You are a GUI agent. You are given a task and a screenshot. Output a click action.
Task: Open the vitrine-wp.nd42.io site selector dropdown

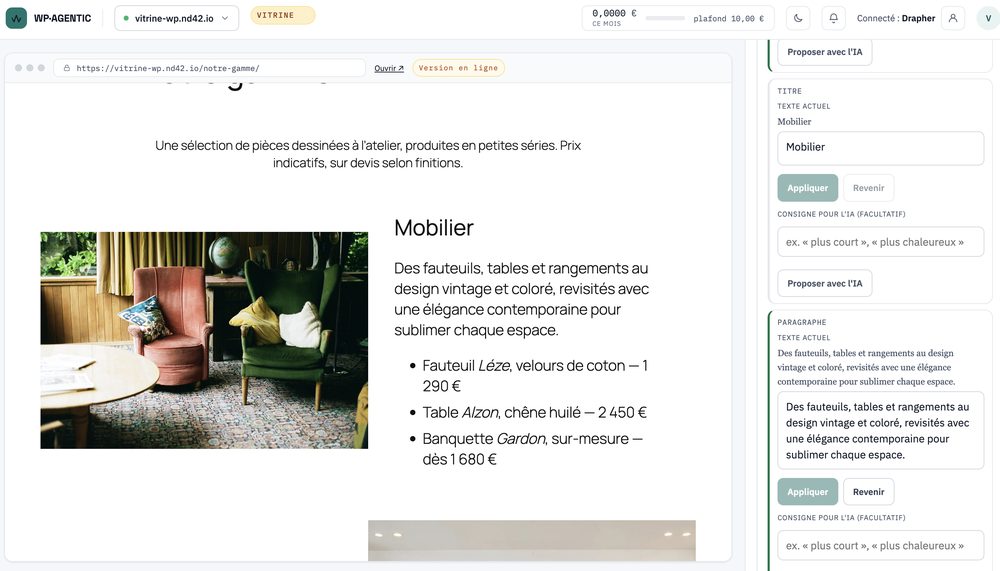[x=177, y=18]
